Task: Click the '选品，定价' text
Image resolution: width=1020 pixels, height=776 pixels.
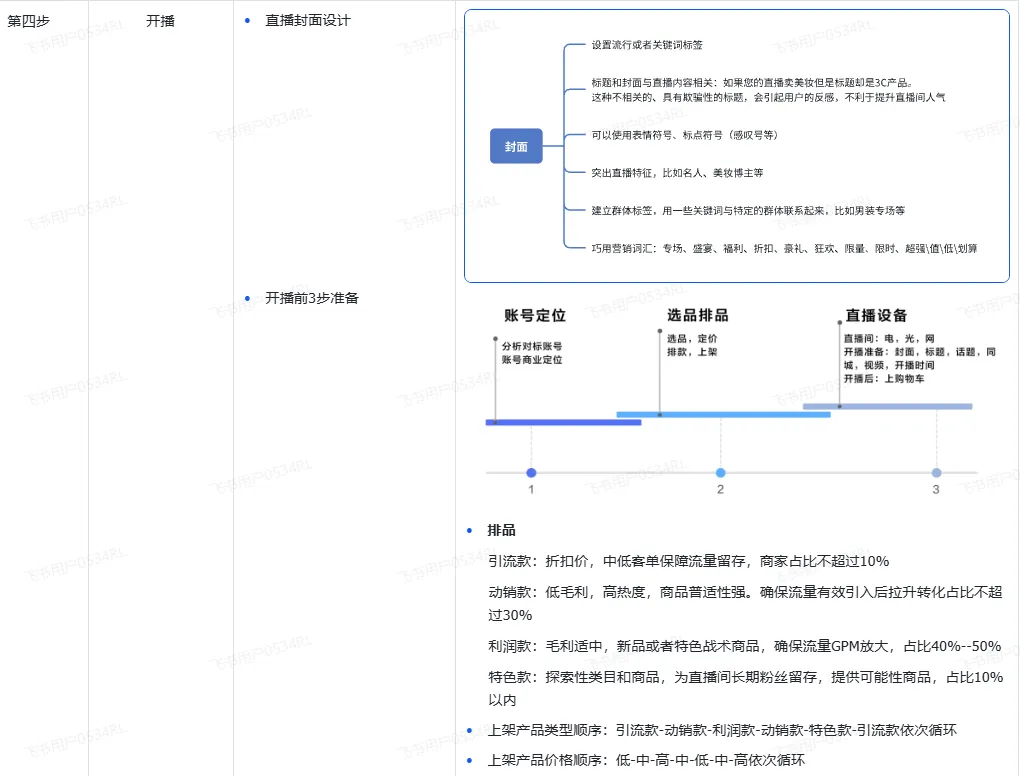Action: coord(692,338)
